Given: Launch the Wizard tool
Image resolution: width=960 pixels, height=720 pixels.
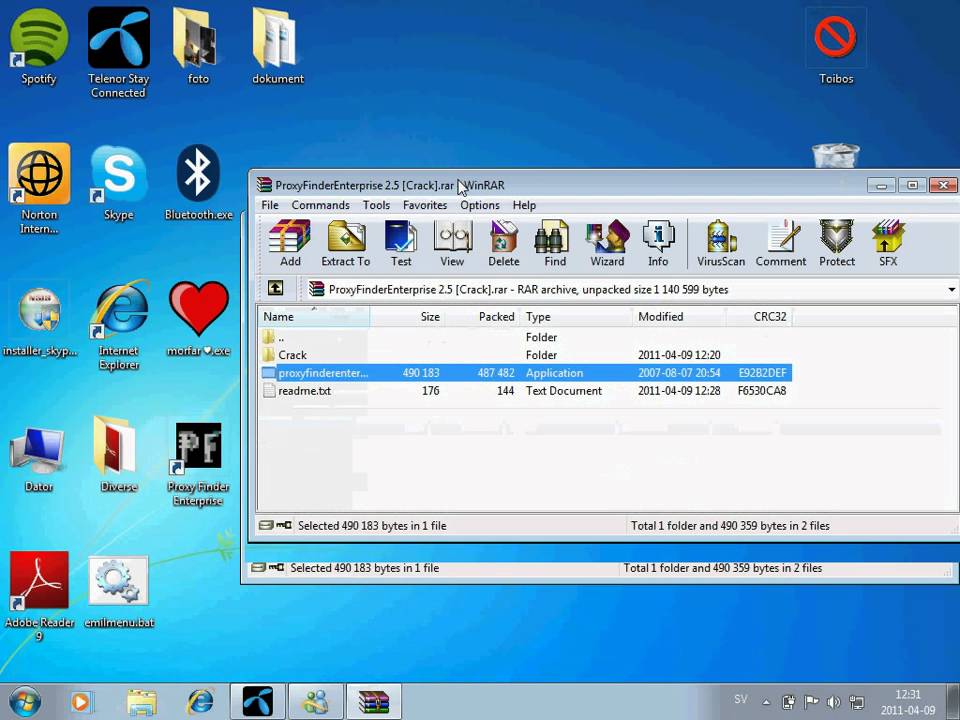Looking at the screenshot, I should click(x=607, y=244).
